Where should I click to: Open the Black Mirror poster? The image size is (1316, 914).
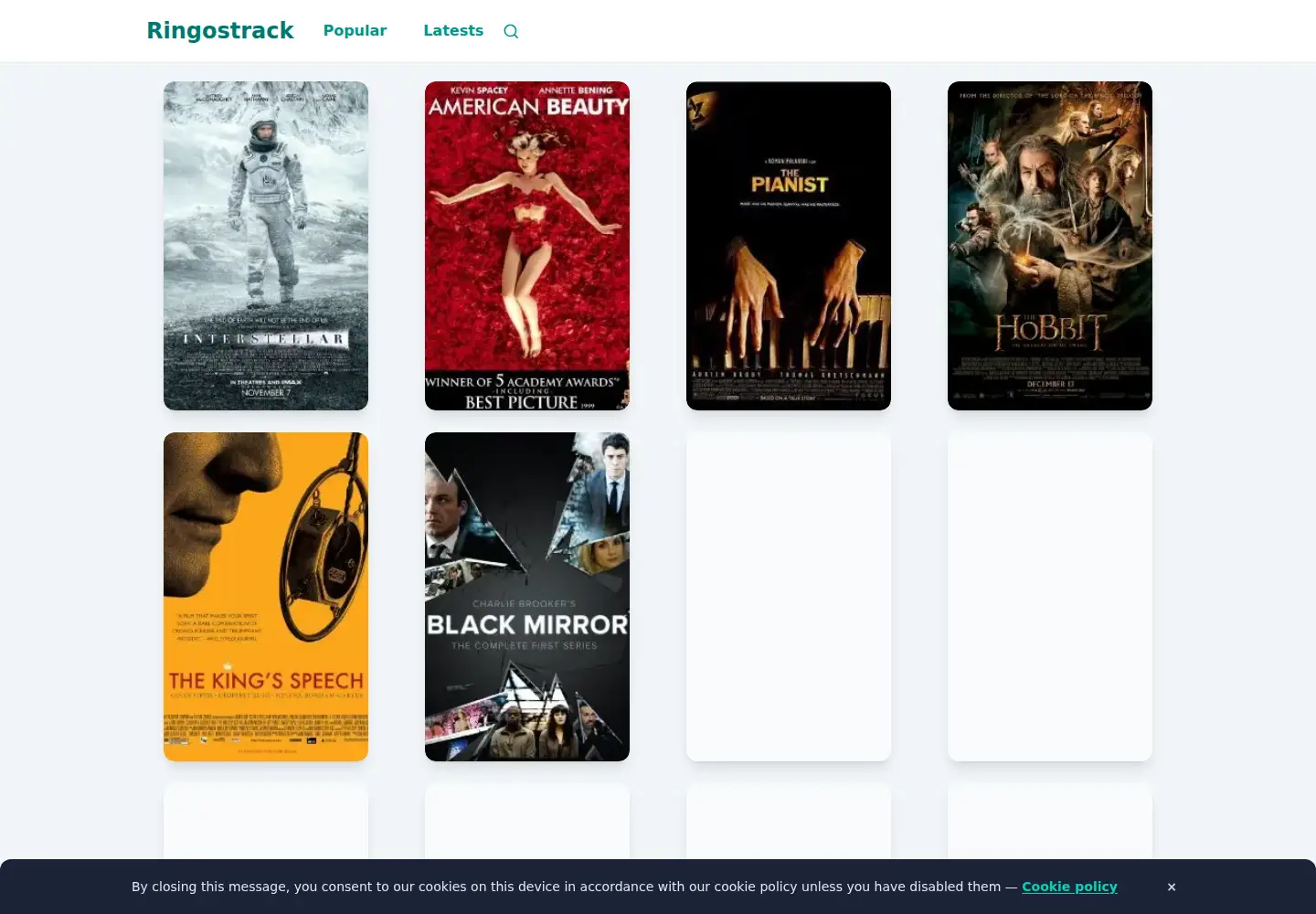point(527,597)
